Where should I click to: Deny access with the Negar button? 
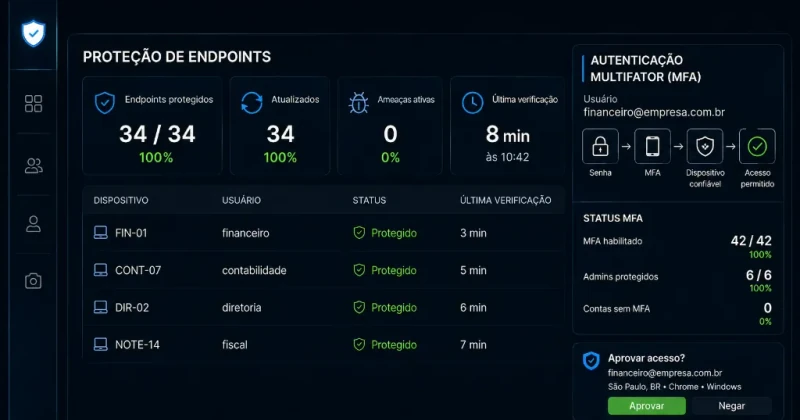pyautogui.click(x=732, y=406)
